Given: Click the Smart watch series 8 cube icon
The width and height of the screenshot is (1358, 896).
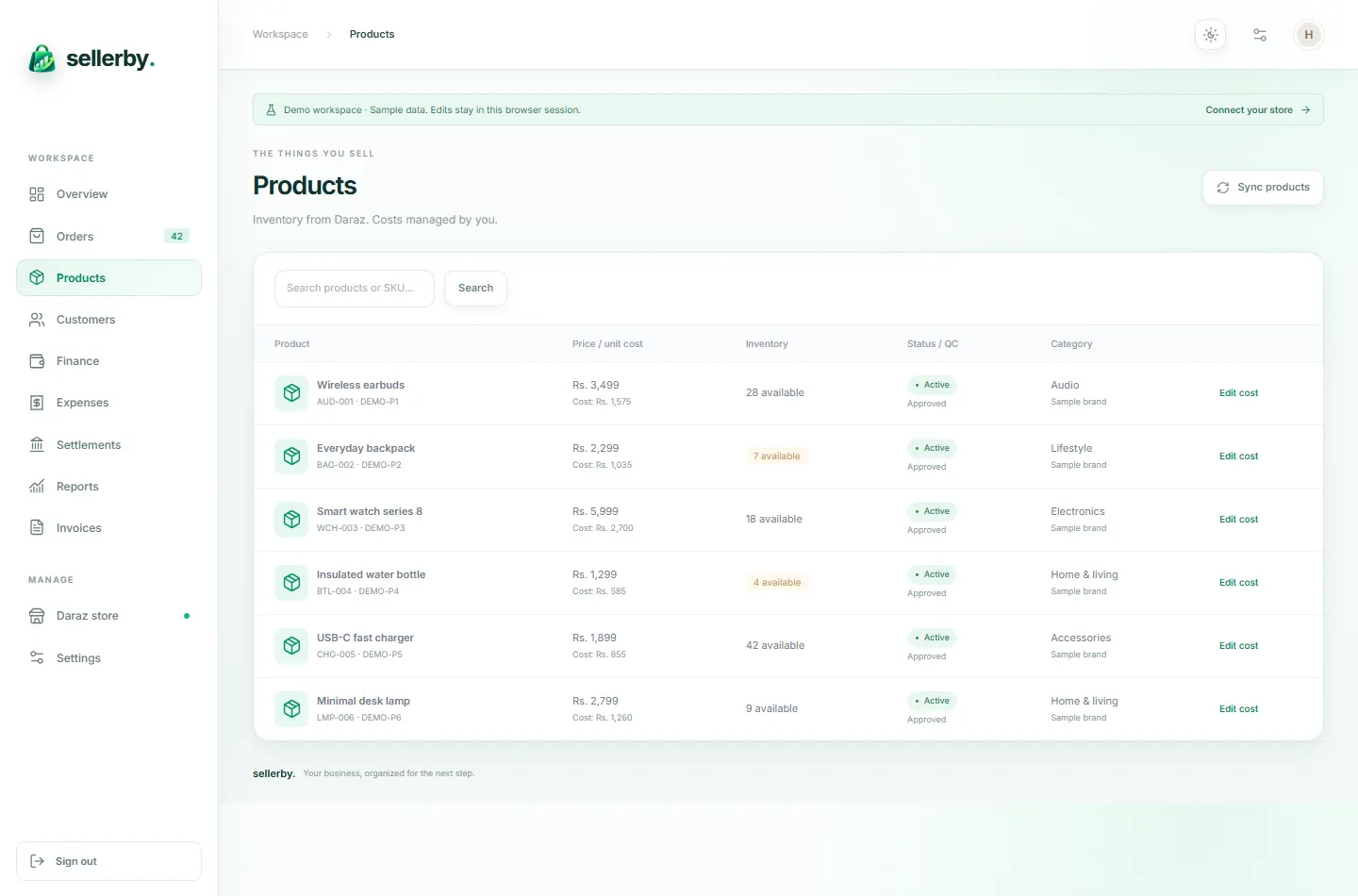Looking at the screenshot, I should (x=291, y=520).
